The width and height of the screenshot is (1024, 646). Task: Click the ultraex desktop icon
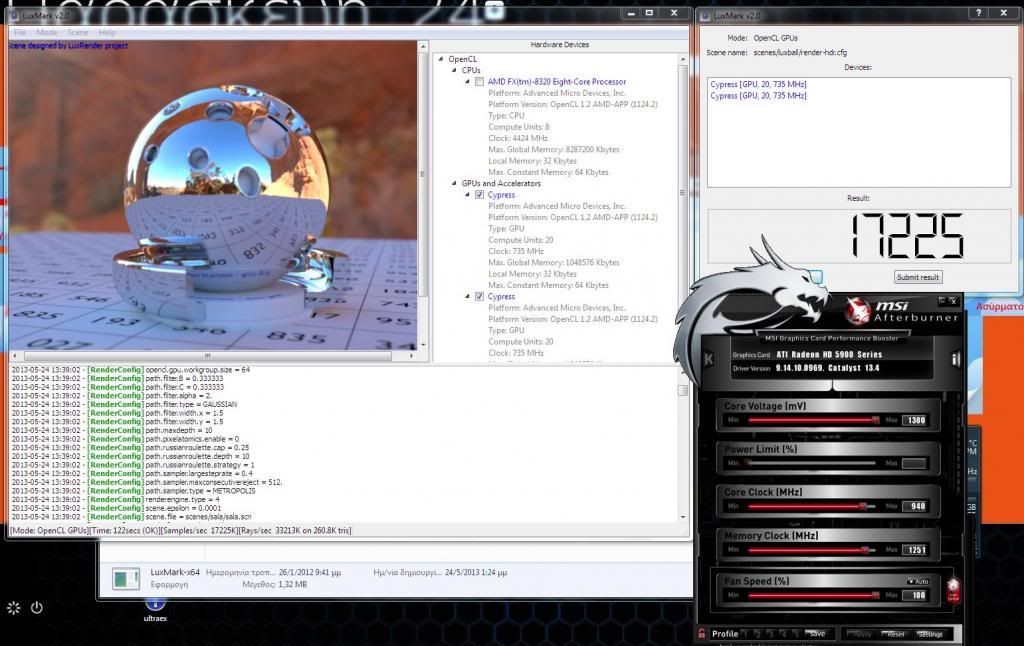[155, 610]
